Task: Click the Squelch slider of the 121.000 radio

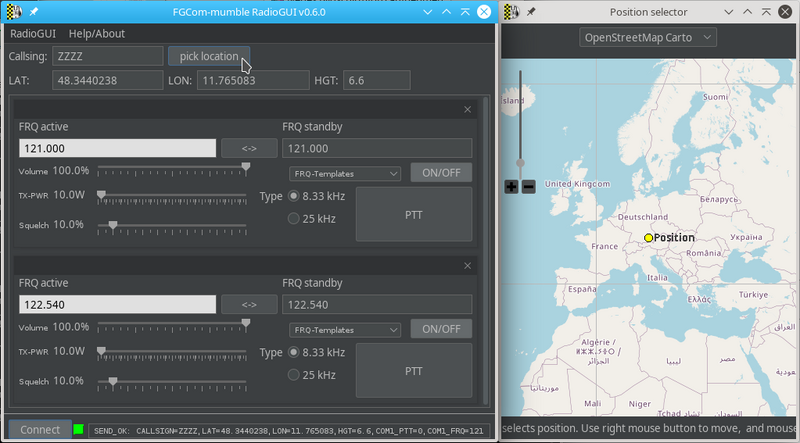Action: [172, 227]
